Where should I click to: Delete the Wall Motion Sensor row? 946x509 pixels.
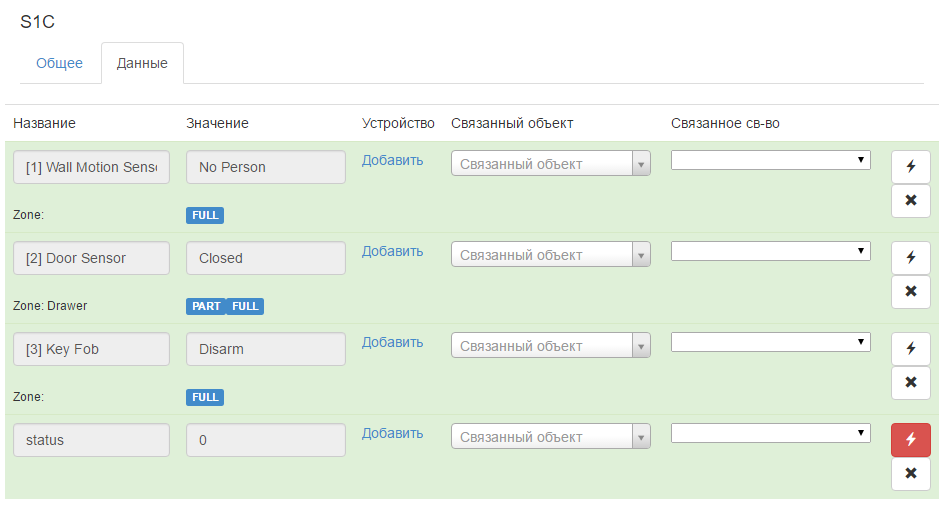[x=910, y=201]
